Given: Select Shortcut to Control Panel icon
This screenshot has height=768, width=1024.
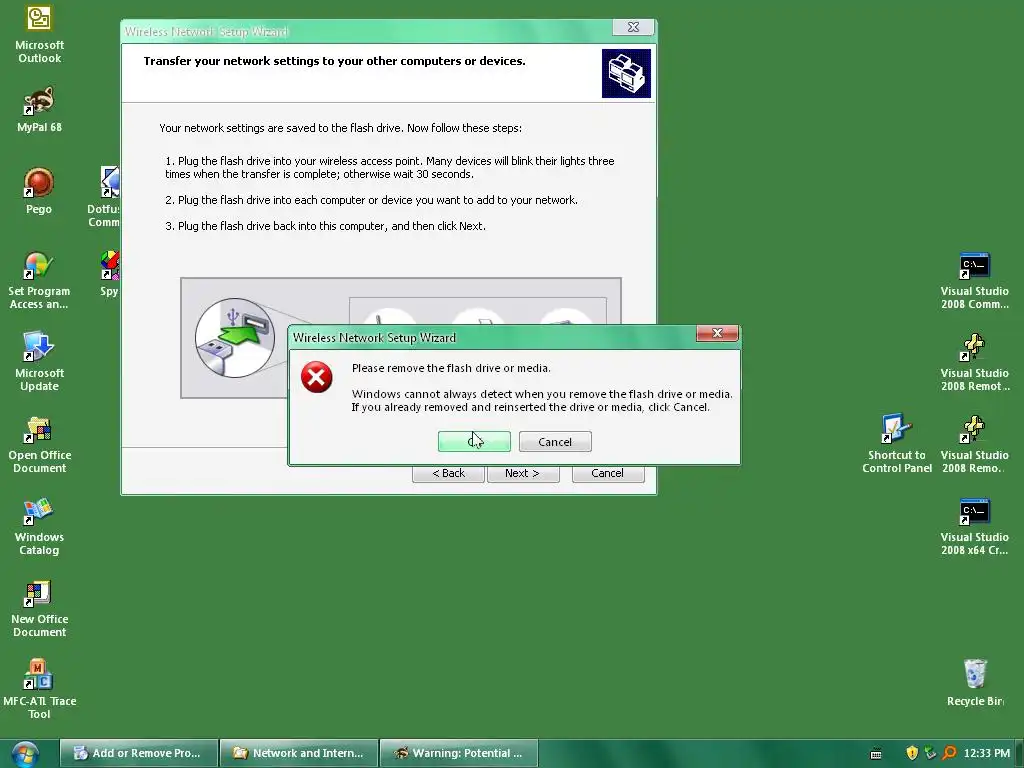Looking at the screenshot, I should (x=897, y=444).
